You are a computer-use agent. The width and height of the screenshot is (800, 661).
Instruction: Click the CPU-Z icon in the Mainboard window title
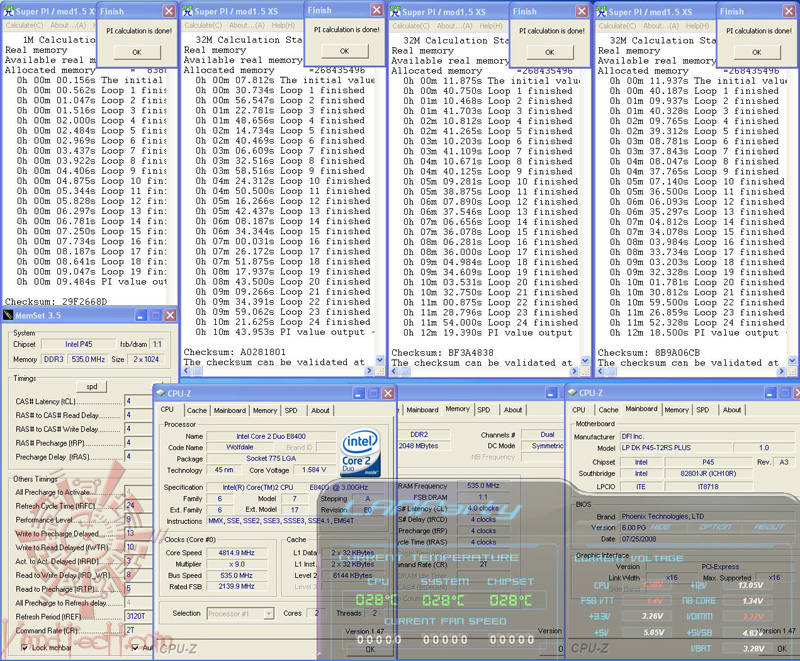click(572, 393)
